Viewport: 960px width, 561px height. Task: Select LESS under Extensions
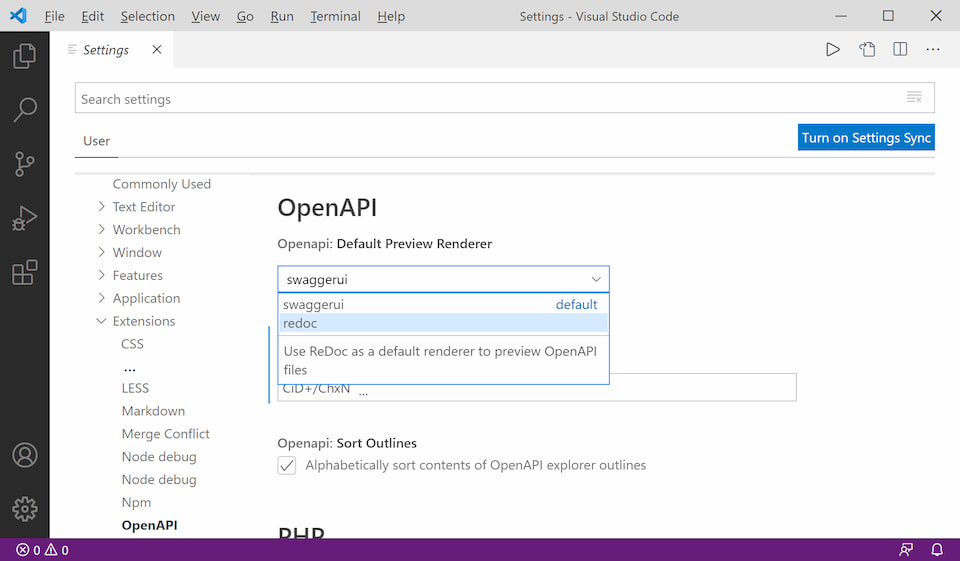[135, 388]
